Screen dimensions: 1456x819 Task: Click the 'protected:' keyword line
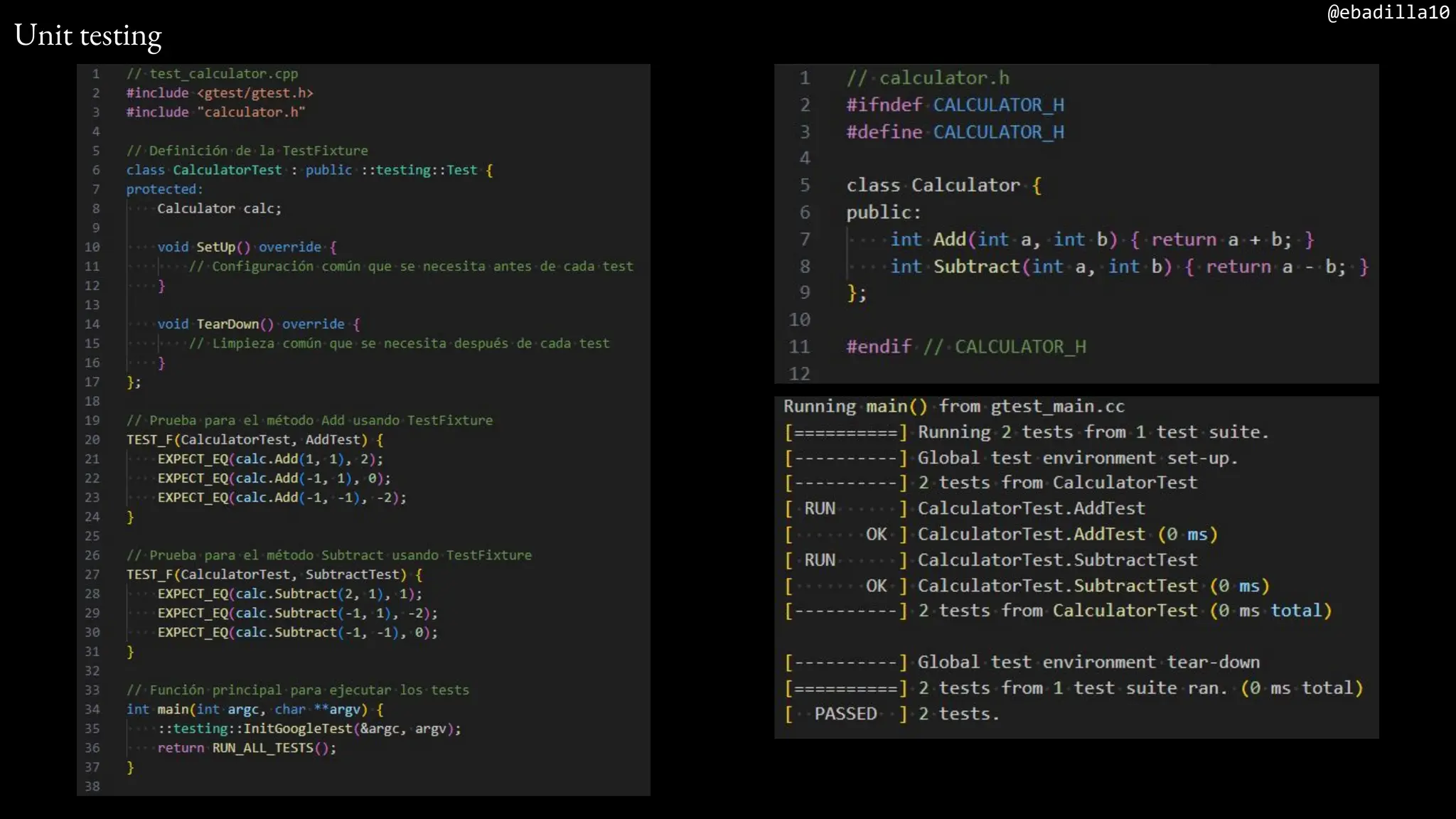164,188
